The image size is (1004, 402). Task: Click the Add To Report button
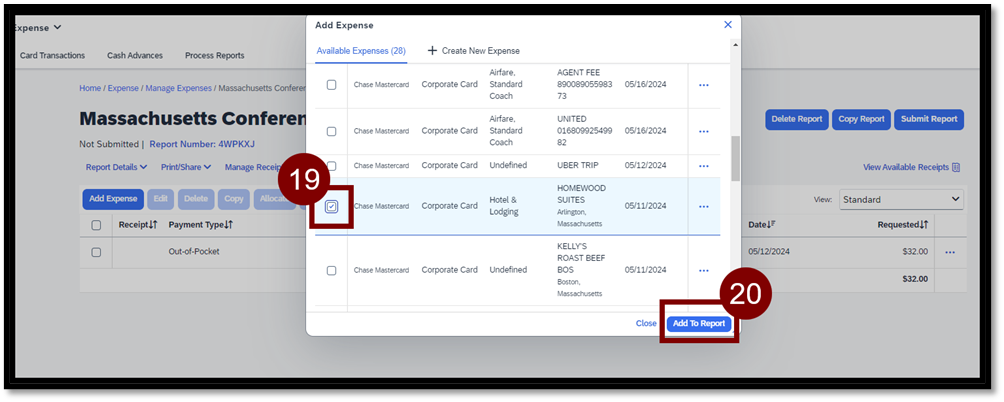[699, 324]
